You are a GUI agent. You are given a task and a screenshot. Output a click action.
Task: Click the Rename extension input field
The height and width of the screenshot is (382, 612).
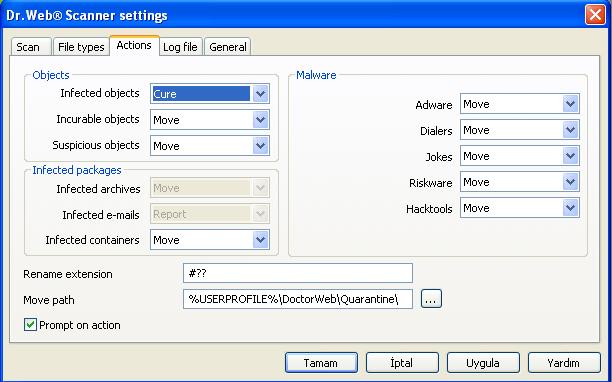[298, 273]
